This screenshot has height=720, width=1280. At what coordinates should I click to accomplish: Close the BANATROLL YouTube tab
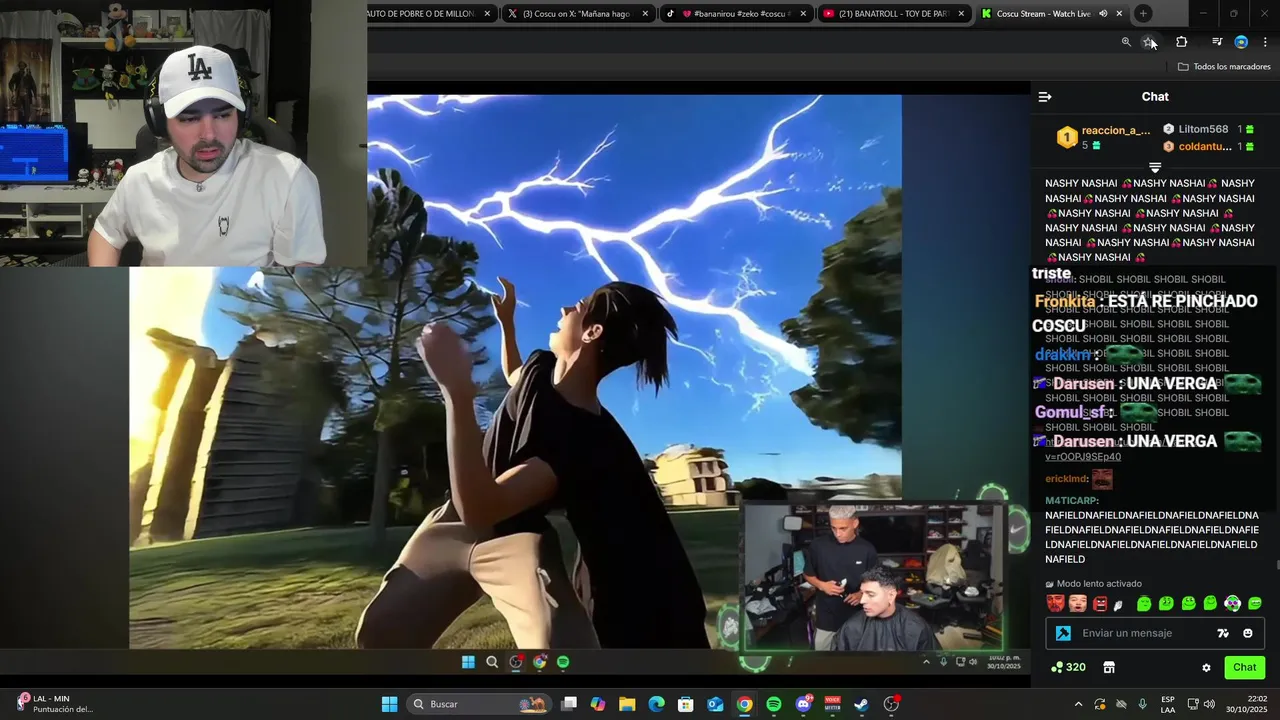point(961,14)
